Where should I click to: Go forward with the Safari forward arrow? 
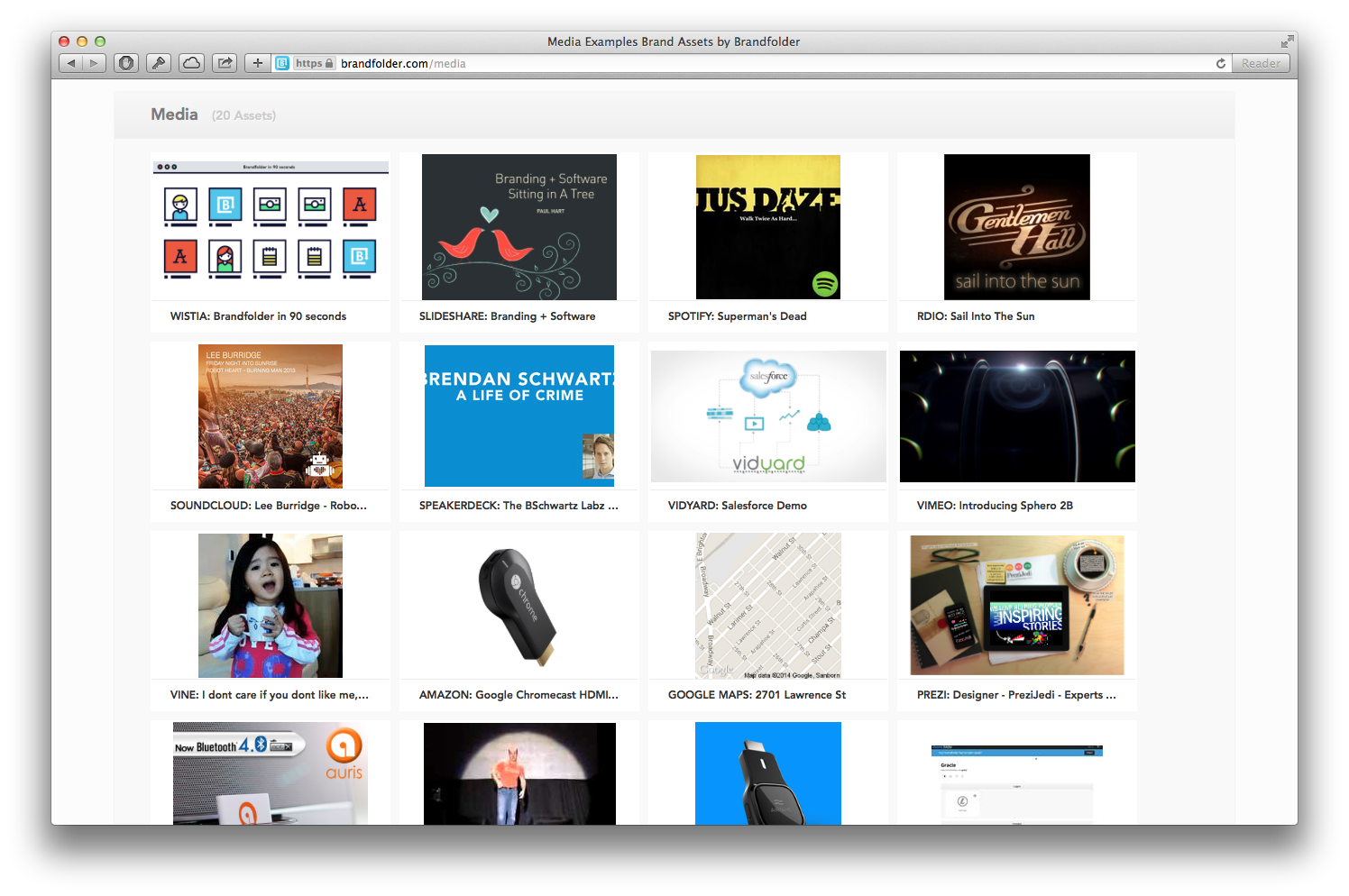point(95,63)
